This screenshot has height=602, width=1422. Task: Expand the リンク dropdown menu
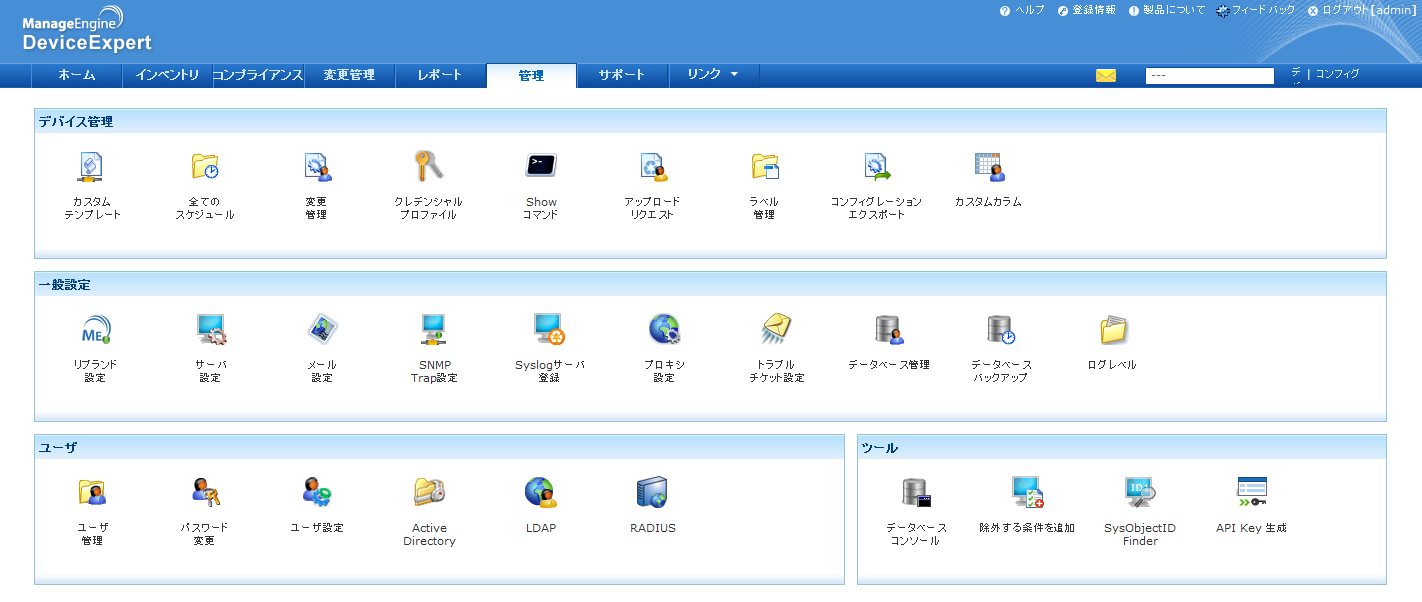point(713,75)
